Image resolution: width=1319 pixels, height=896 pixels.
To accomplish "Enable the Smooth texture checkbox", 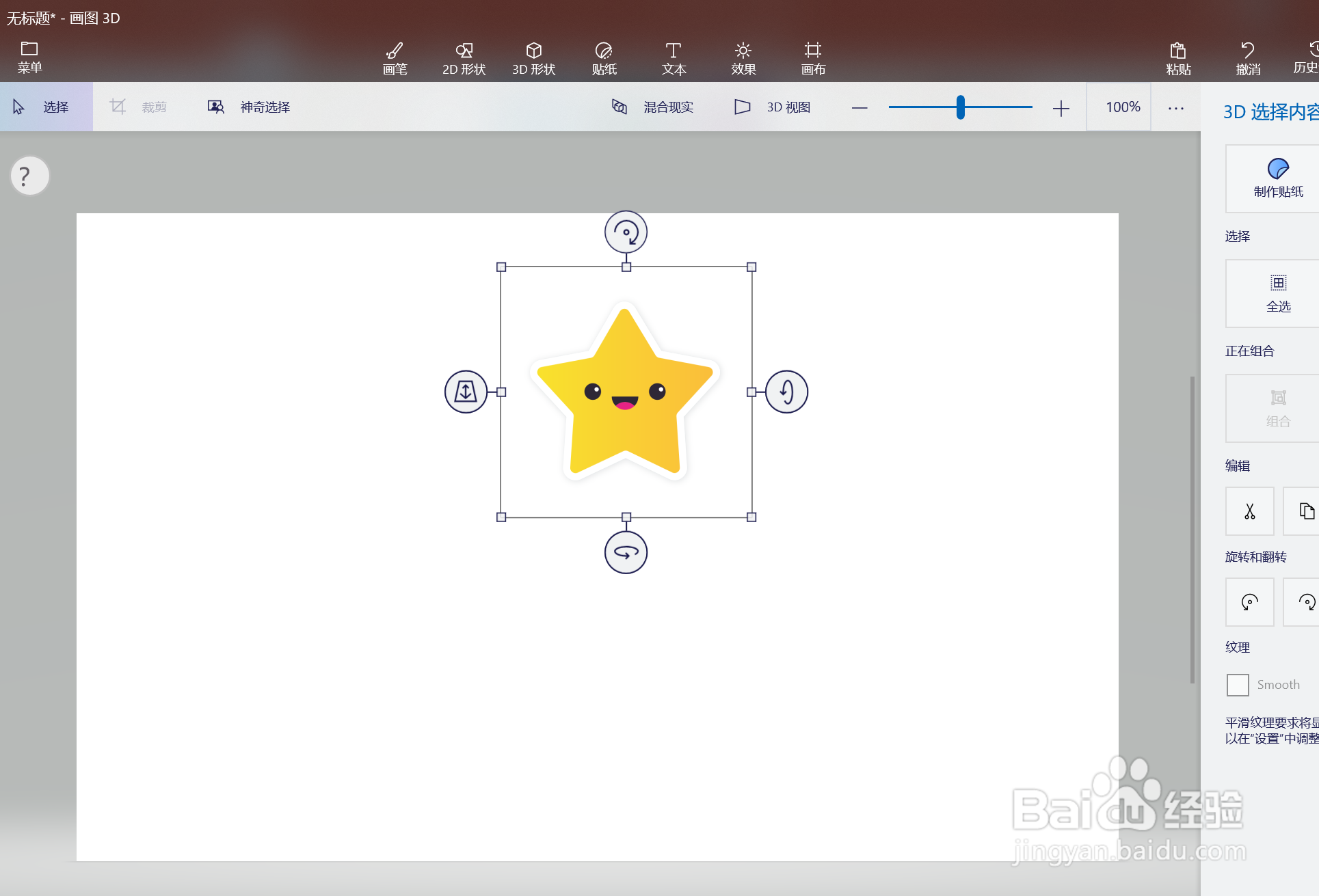I will click(1238, 685).
